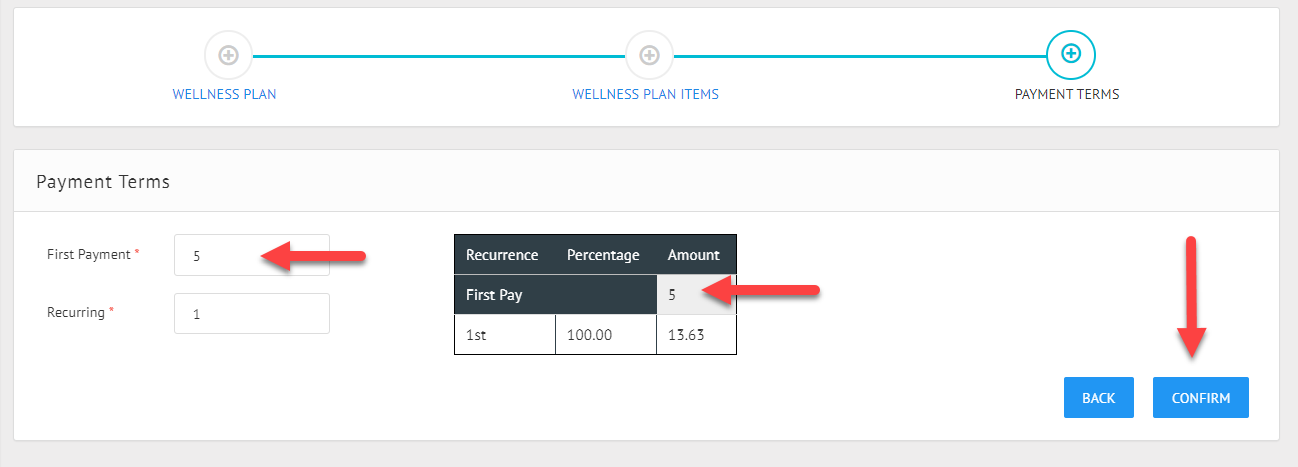This screenshot has width=1298, height=467.
Task: Select the Payment Terms step label
Action: [1067, 94]
